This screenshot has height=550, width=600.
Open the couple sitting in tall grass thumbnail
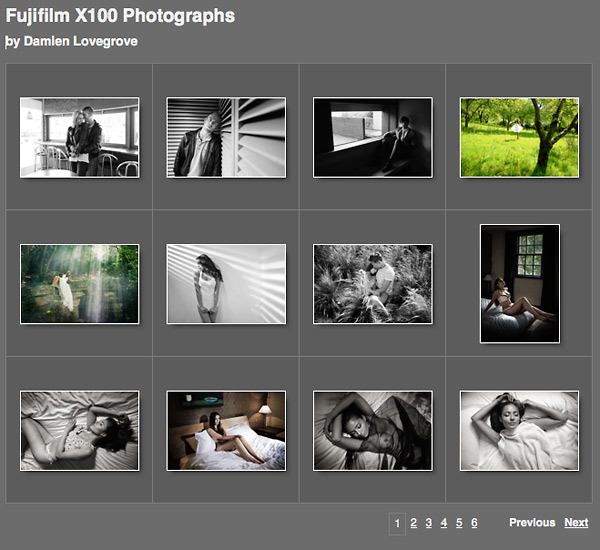(x=373, y=284)
